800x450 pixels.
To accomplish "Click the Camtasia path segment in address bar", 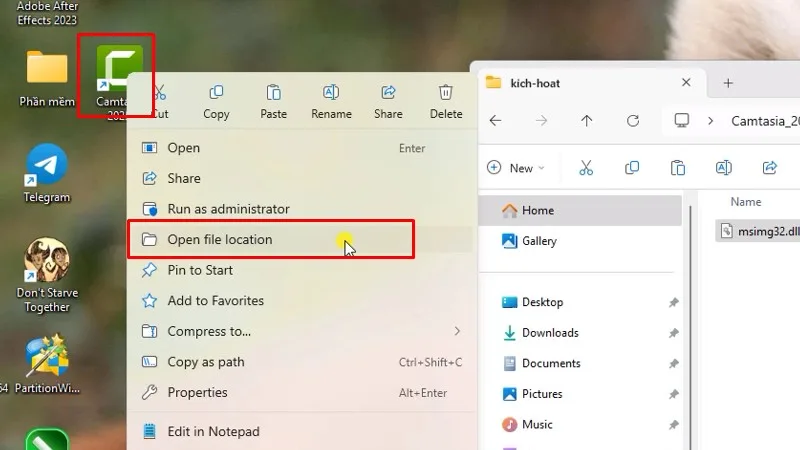I will point(765,121).
